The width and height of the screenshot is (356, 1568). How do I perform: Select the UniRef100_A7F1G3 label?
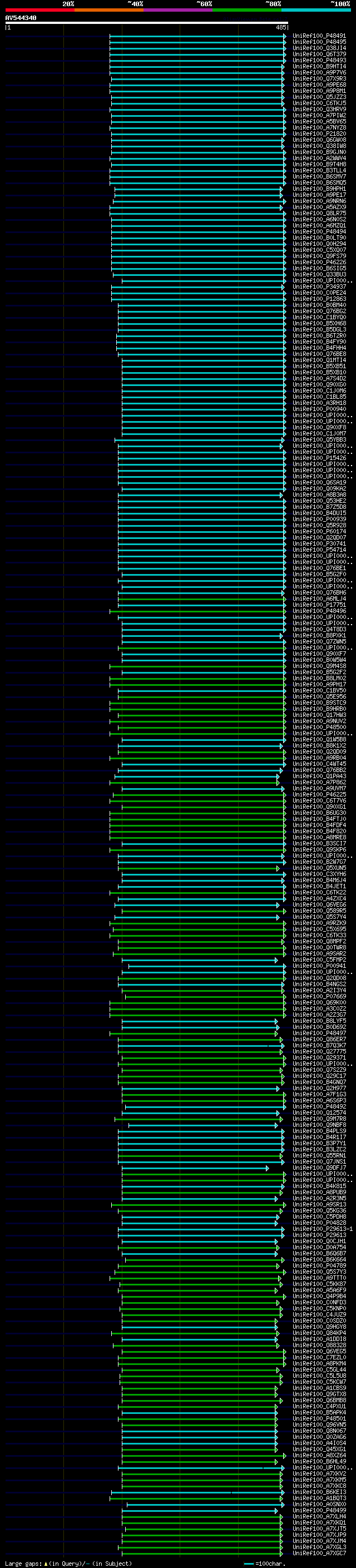pyautogui.click(x=319, y=1095)
